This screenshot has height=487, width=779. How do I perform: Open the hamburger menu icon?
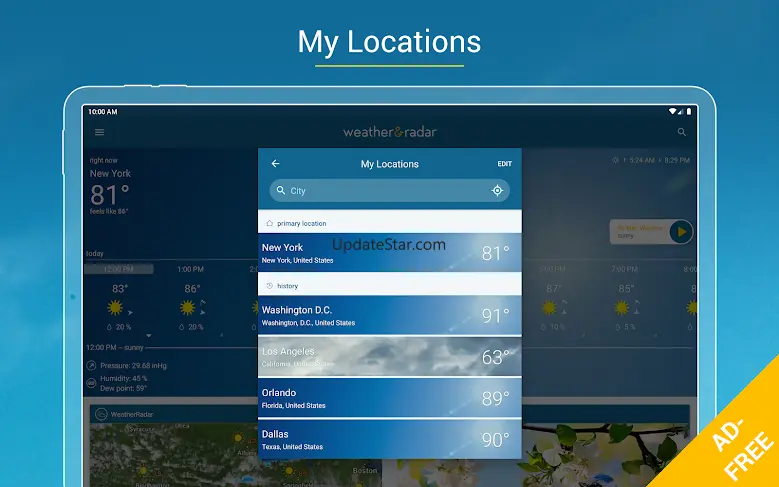[99, 132]
